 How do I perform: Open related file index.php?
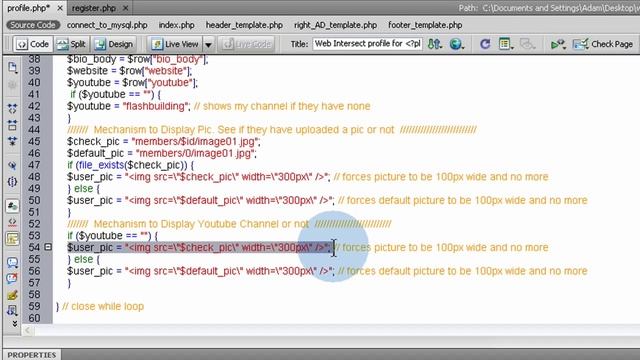click(x=176, y=25)
